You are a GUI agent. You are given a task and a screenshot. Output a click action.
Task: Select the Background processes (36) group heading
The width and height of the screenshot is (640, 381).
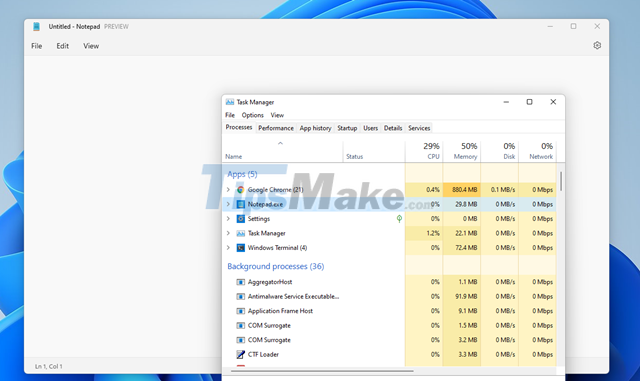[x=276, y=266]
